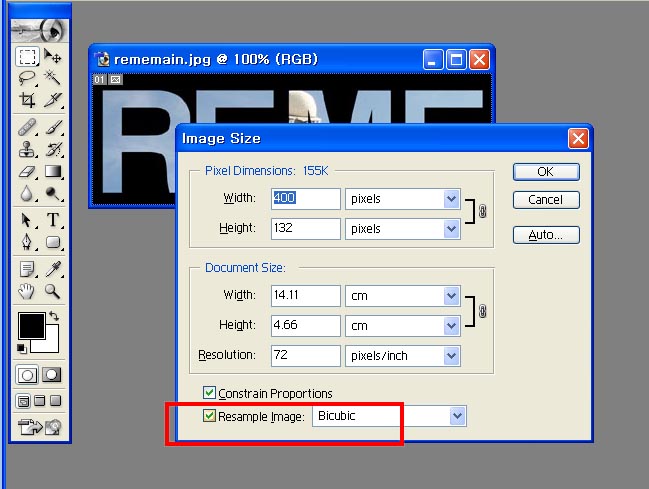Select the Hand tool

click(27, 291)
